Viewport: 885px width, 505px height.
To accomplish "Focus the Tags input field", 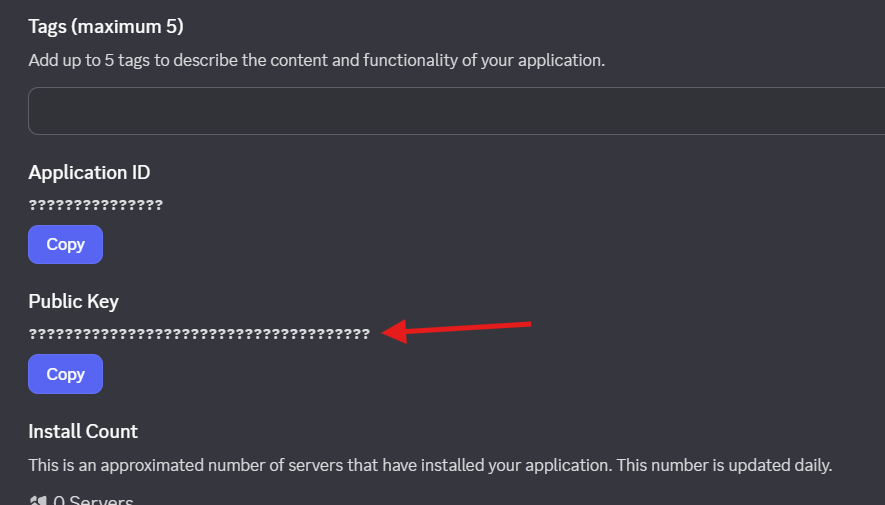I will coord(456,111).
